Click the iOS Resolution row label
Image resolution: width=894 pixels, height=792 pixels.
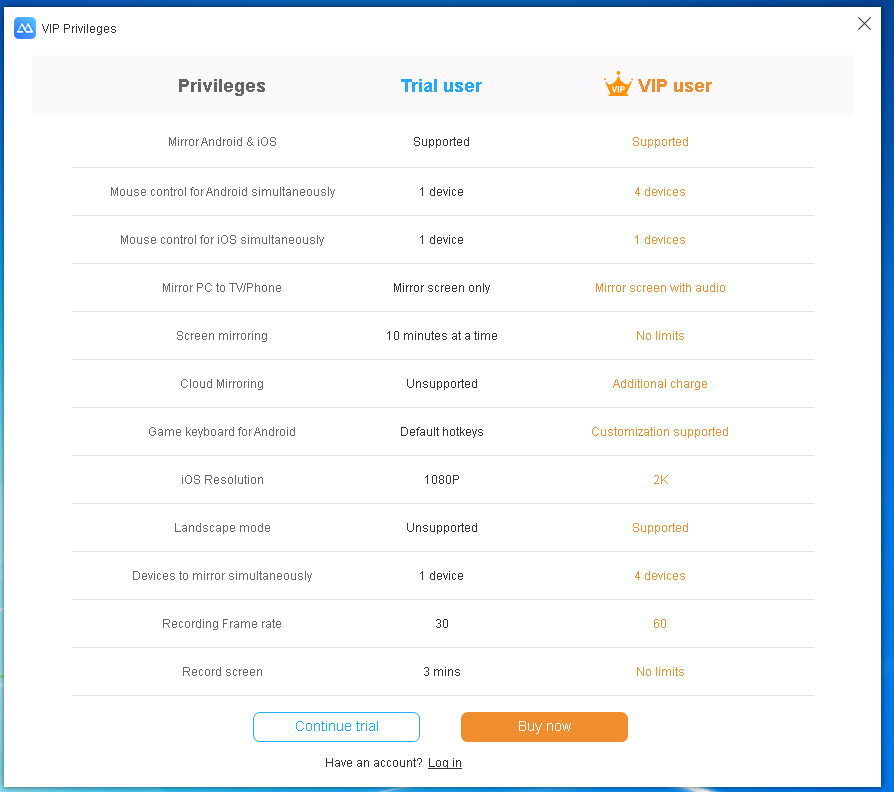click(x=222, y=480)
